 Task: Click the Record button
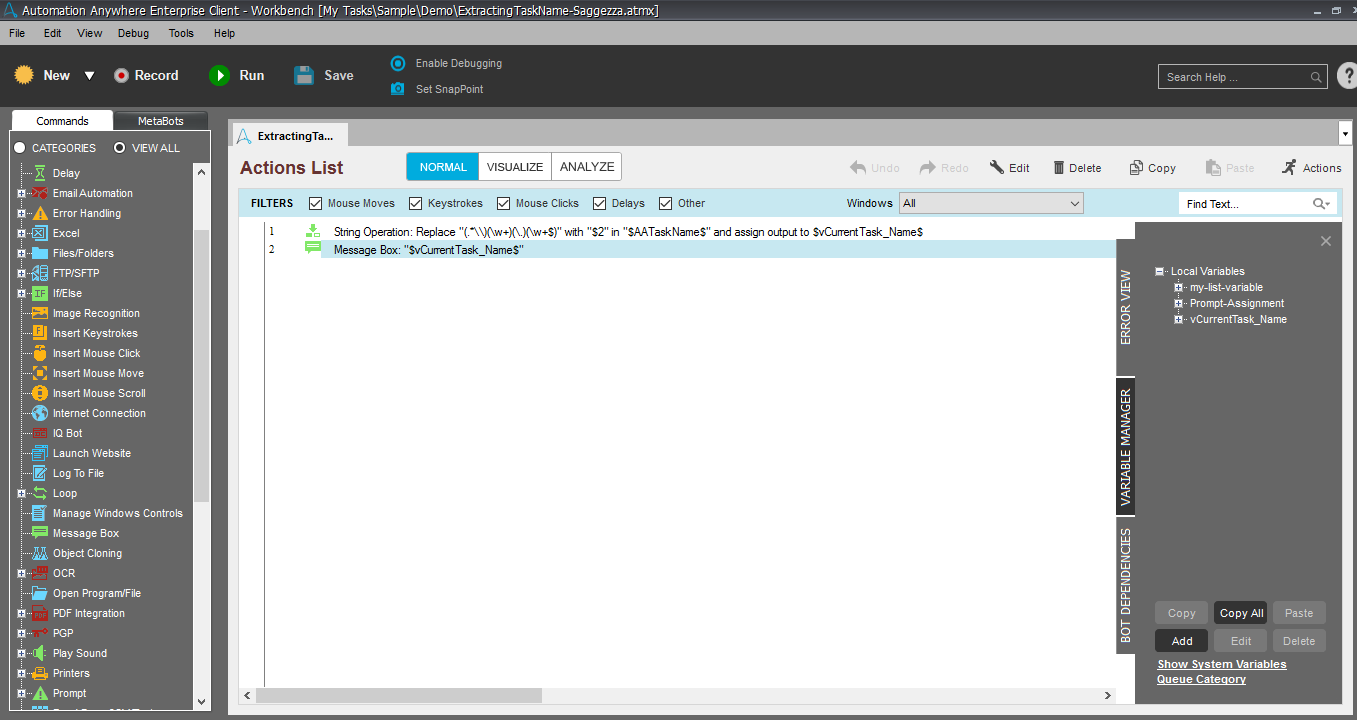pyautogui.click(x=146, y=75)
